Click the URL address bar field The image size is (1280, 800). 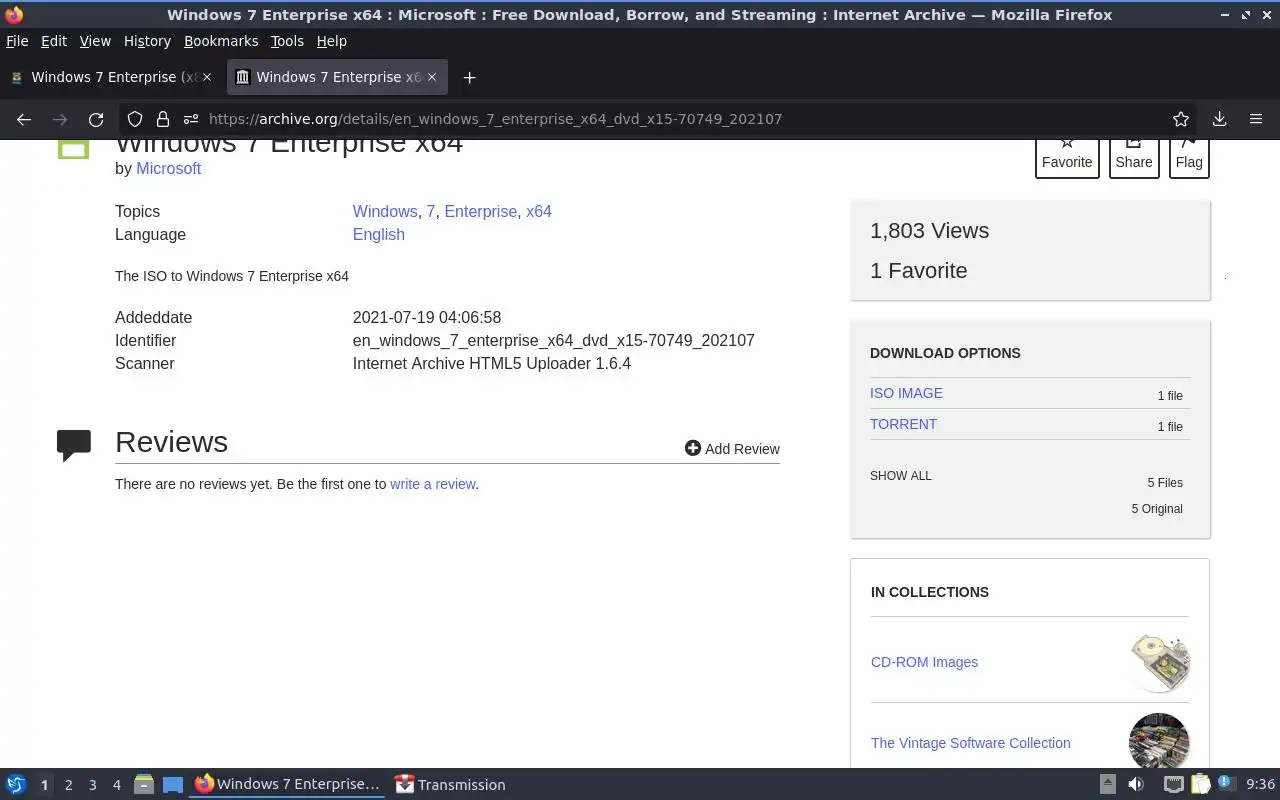(x=660, y=119)
